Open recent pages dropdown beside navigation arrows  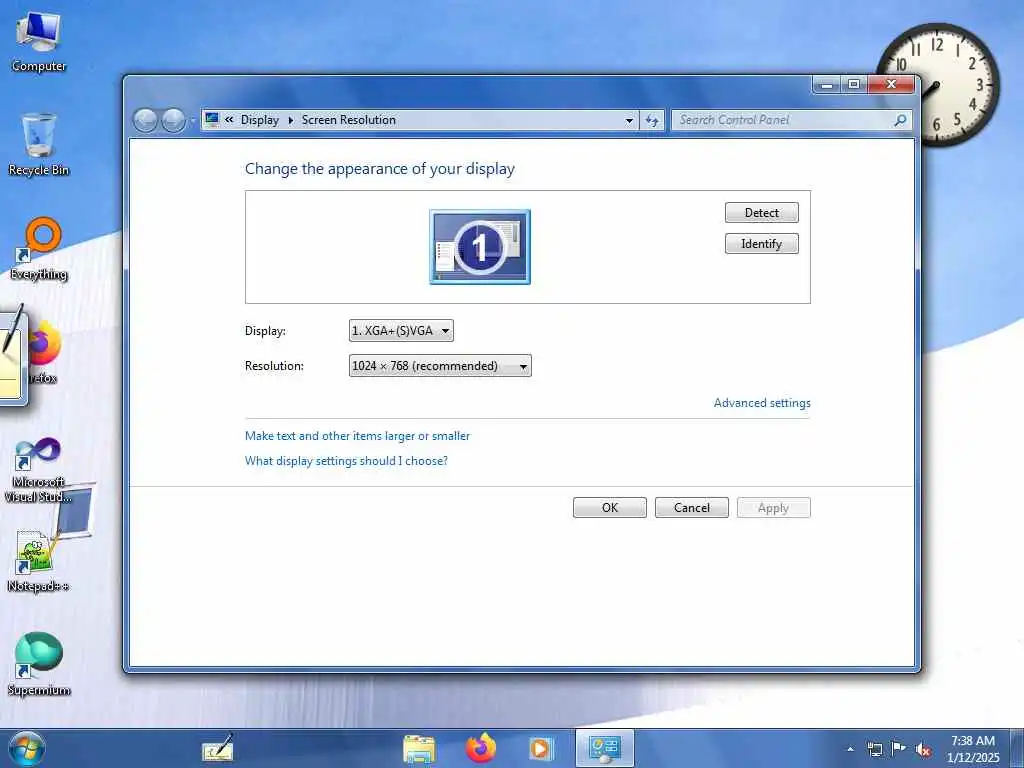(x=193, y=121)
